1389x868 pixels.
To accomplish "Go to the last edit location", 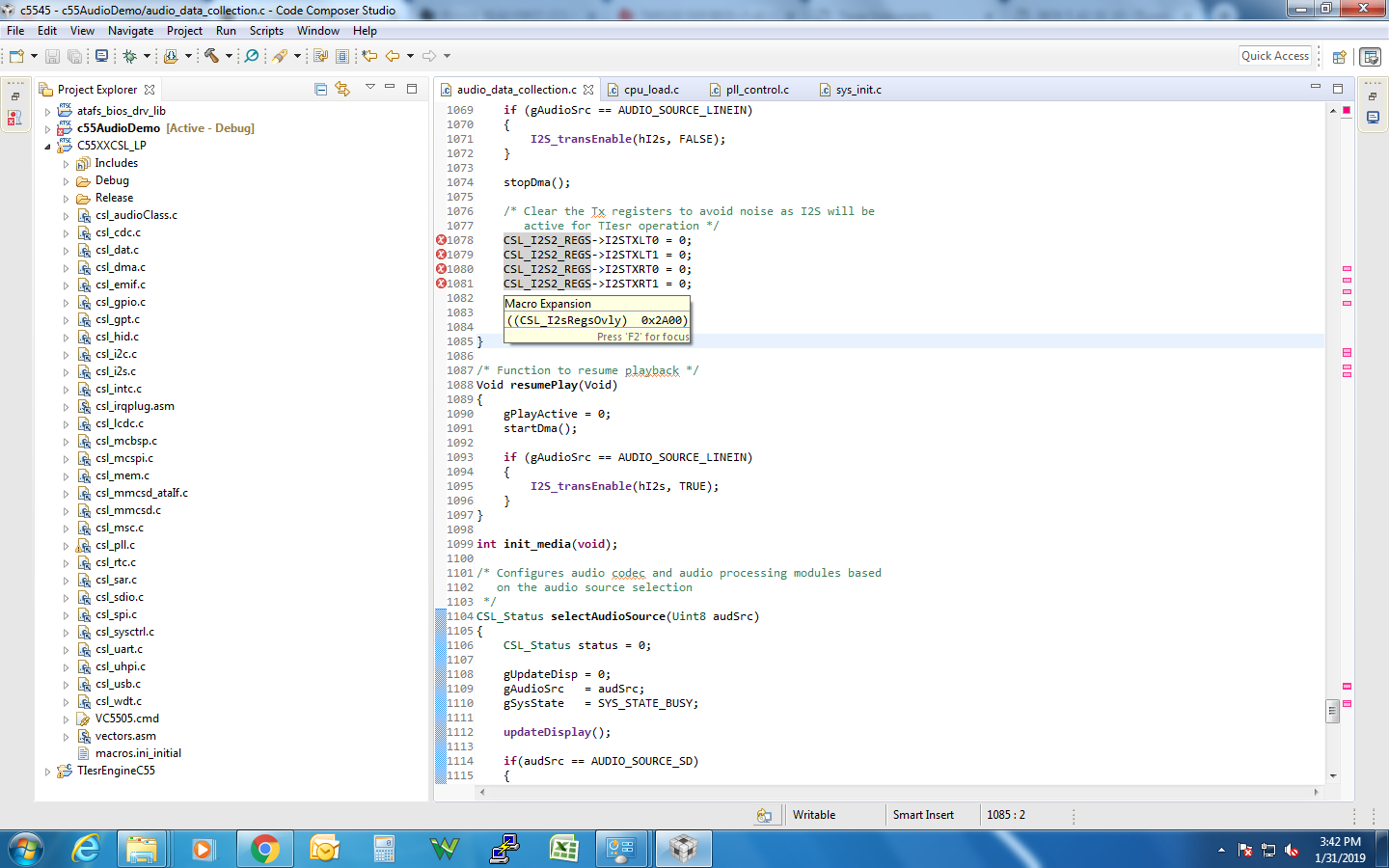I will pos(369,56).
